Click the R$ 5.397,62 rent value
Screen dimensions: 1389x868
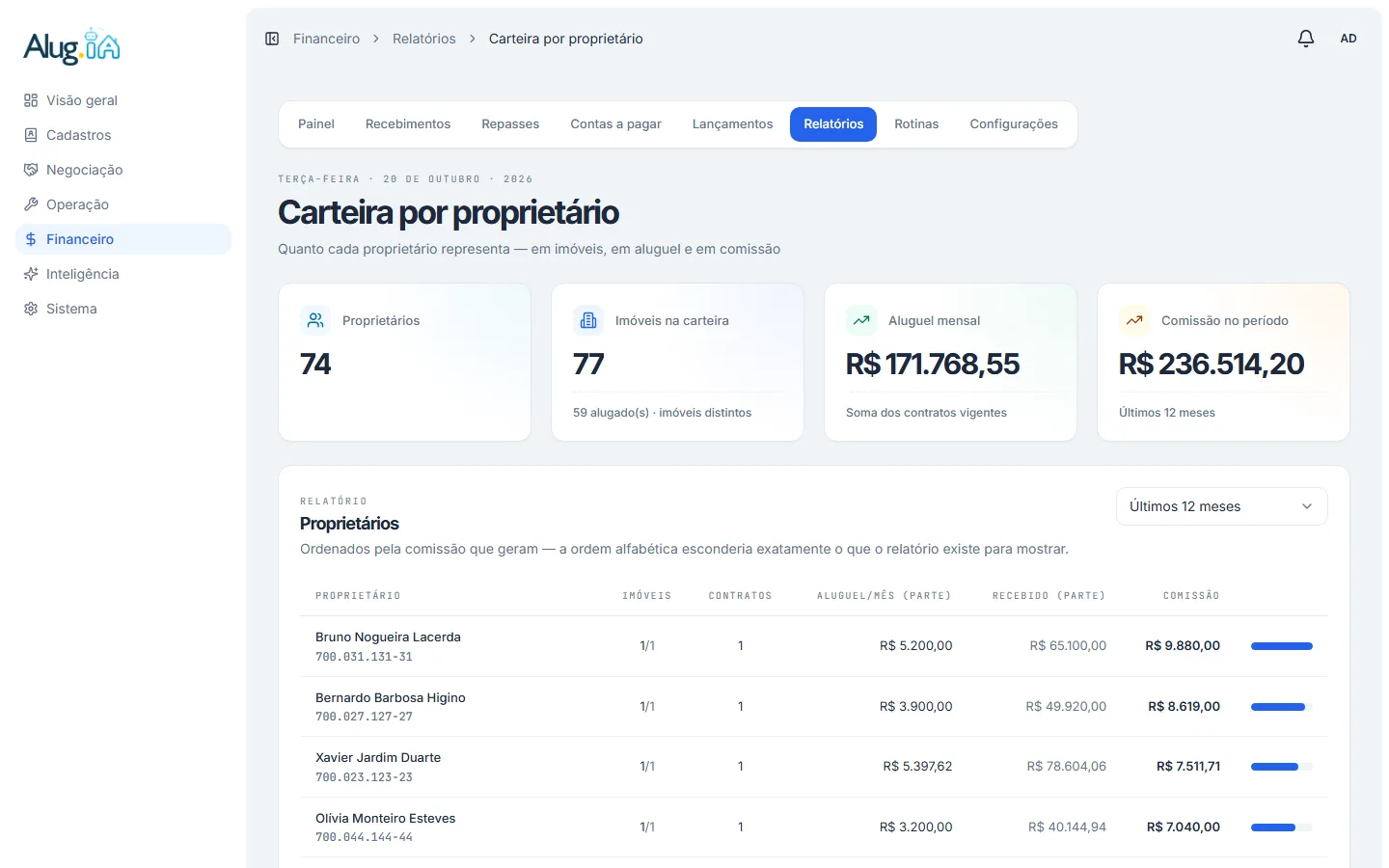(x=917, y=767)
